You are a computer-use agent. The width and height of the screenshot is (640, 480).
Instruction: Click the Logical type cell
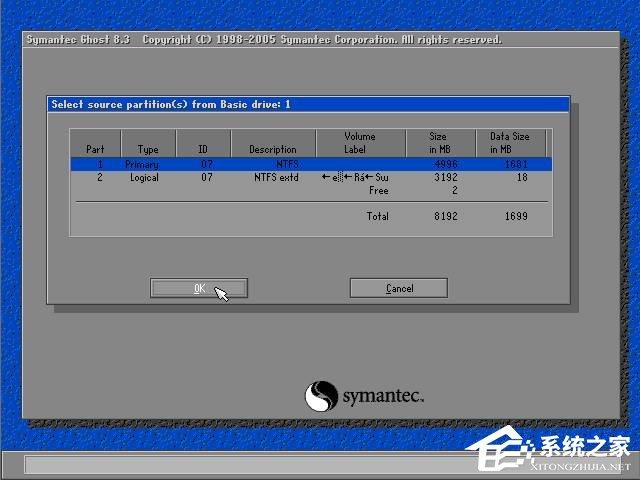point(144,178)
